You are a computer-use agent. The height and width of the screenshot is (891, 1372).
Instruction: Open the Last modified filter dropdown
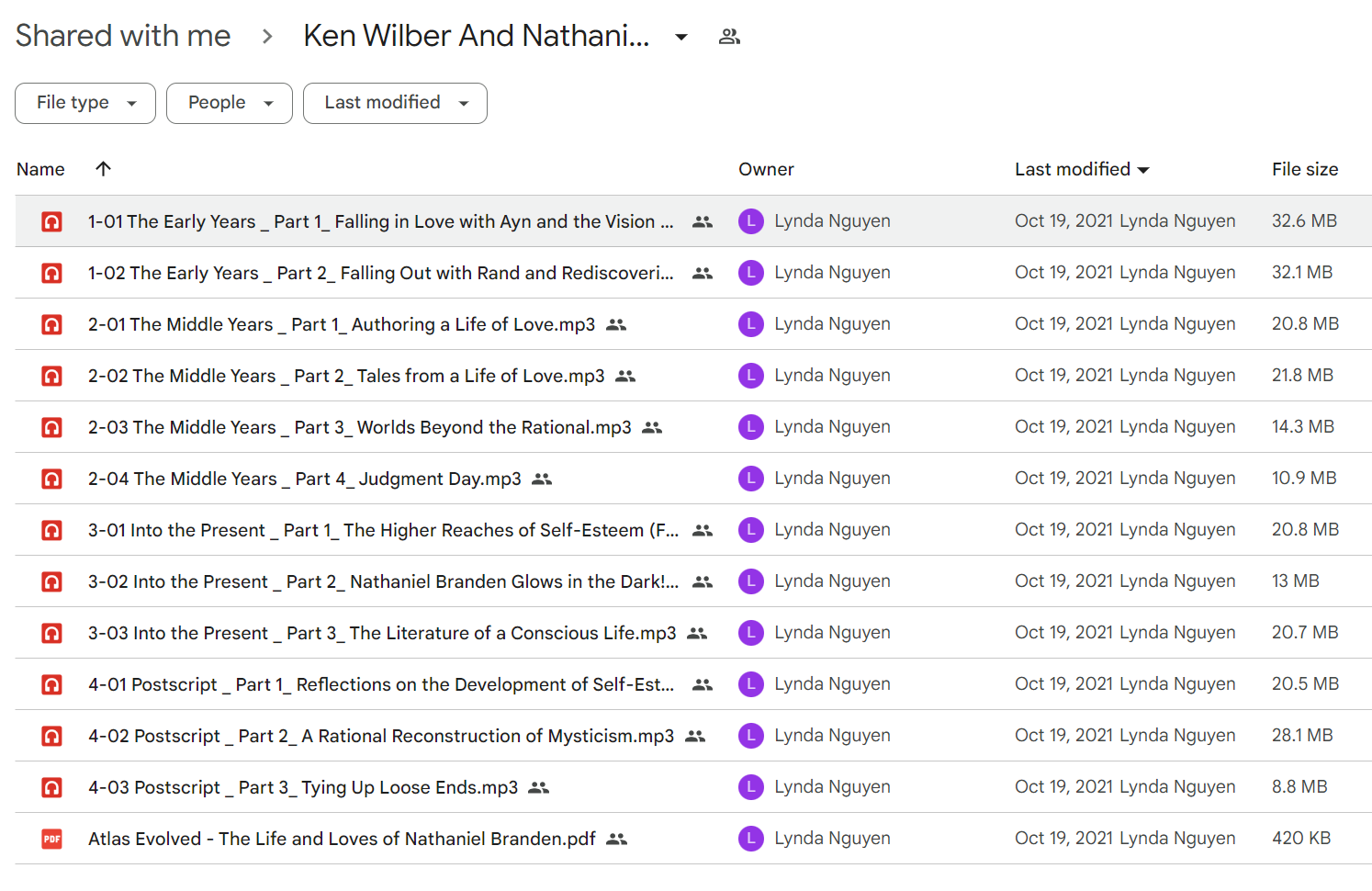coord(395,103)
